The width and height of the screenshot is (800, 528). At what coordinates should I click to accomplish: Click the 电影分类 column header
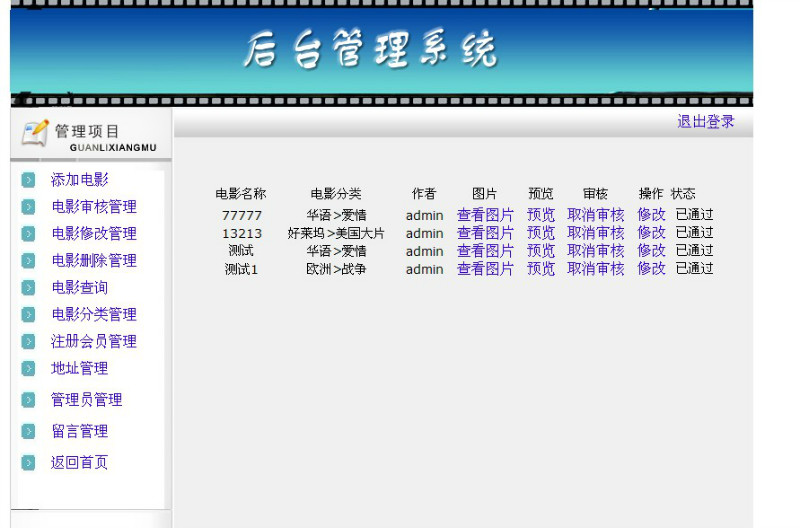pos(336,194)
